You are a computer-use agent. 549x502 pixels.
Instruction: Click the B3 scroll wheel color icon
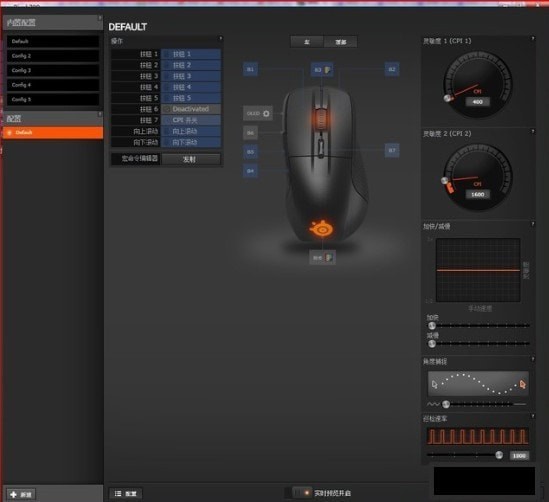pos(327,70)
